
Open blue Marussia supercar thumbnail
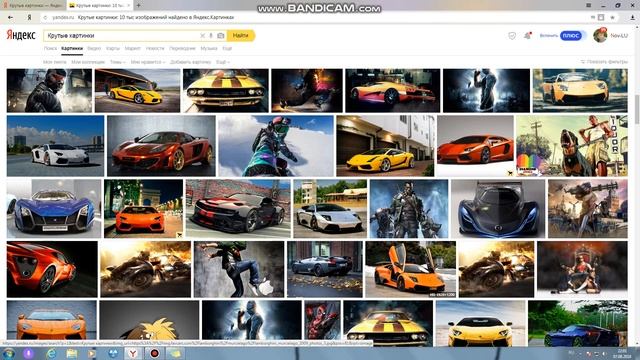(x=54, y=209)
